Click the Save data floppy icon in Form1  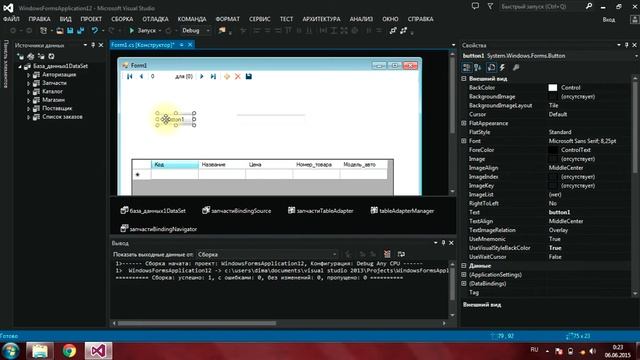click(x=249, y=76)
